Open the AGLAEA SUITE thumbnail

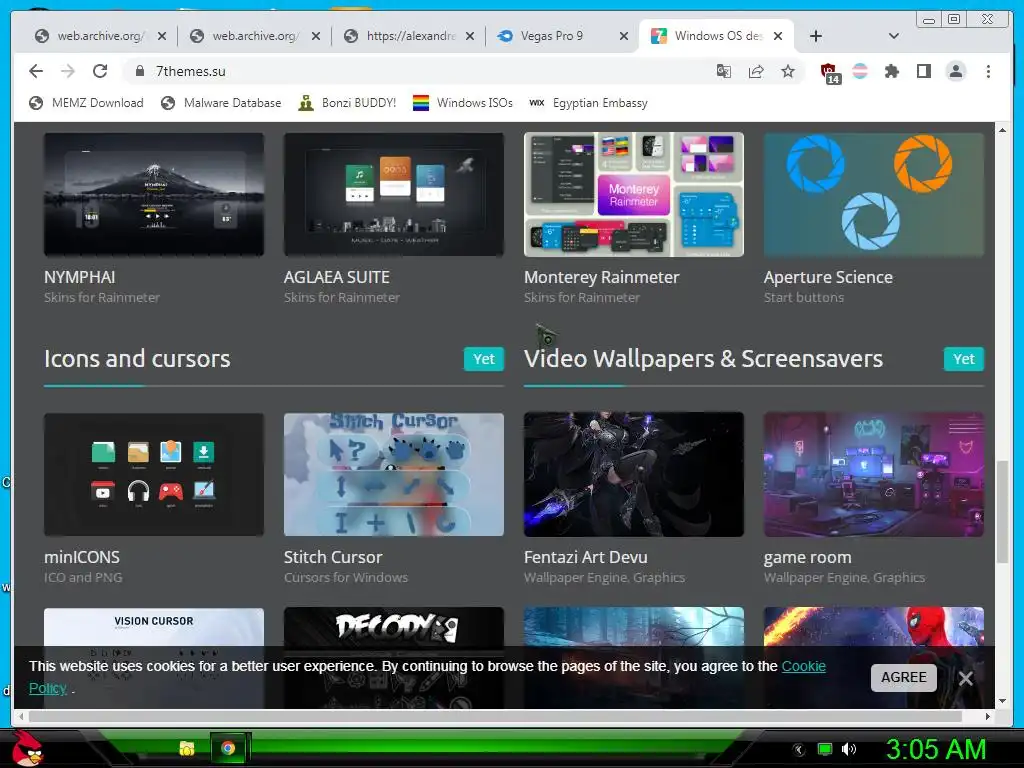[394, 194]
